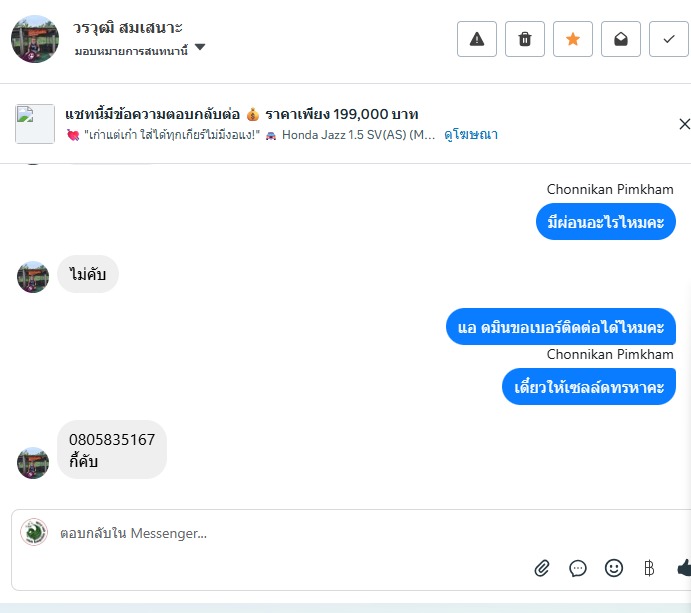Open saved replies speech bubble icon

(x=578, y=568)
